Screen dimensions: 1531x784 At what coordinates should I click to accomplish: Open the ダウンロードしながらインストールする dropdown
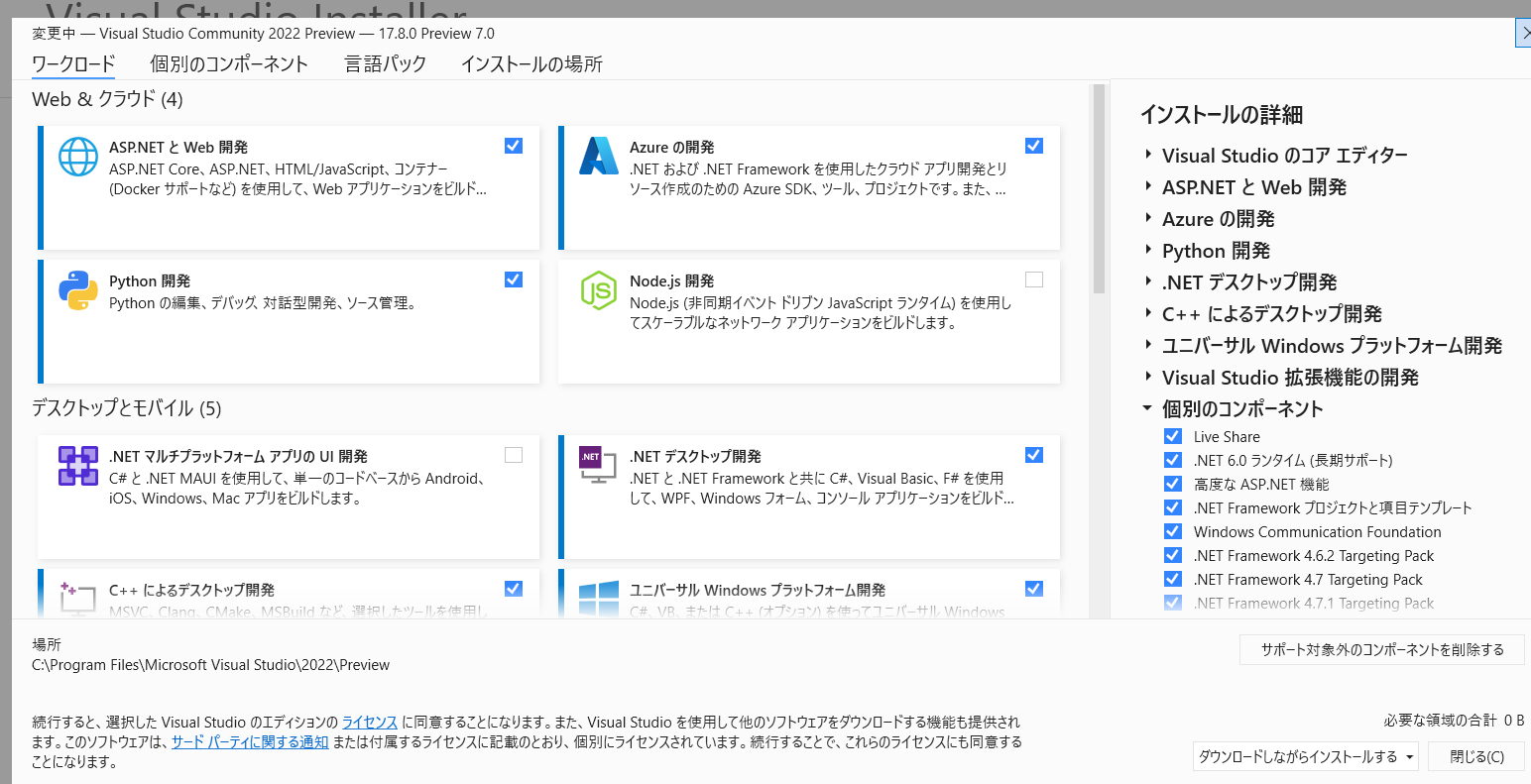click(x=1306, y=756)
